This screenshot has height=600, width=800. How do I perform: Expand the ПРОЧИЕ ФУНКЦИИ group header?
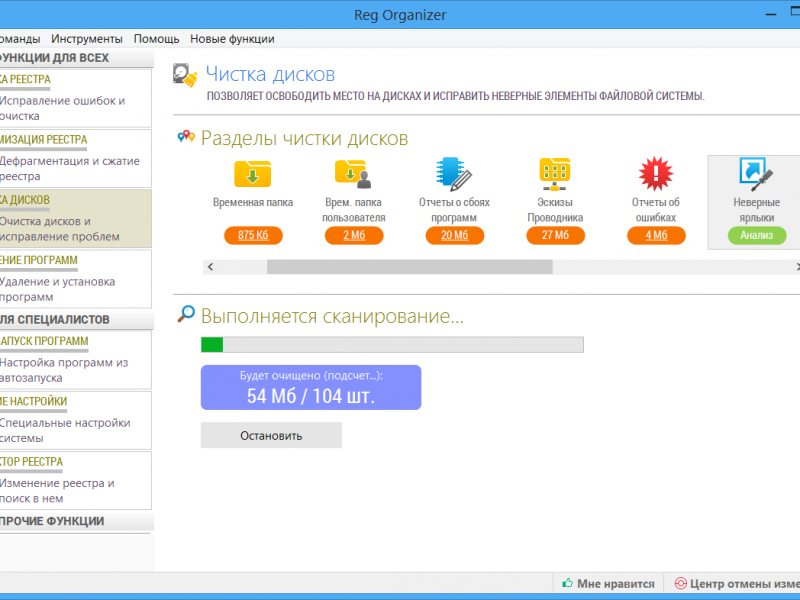(77, 521)
